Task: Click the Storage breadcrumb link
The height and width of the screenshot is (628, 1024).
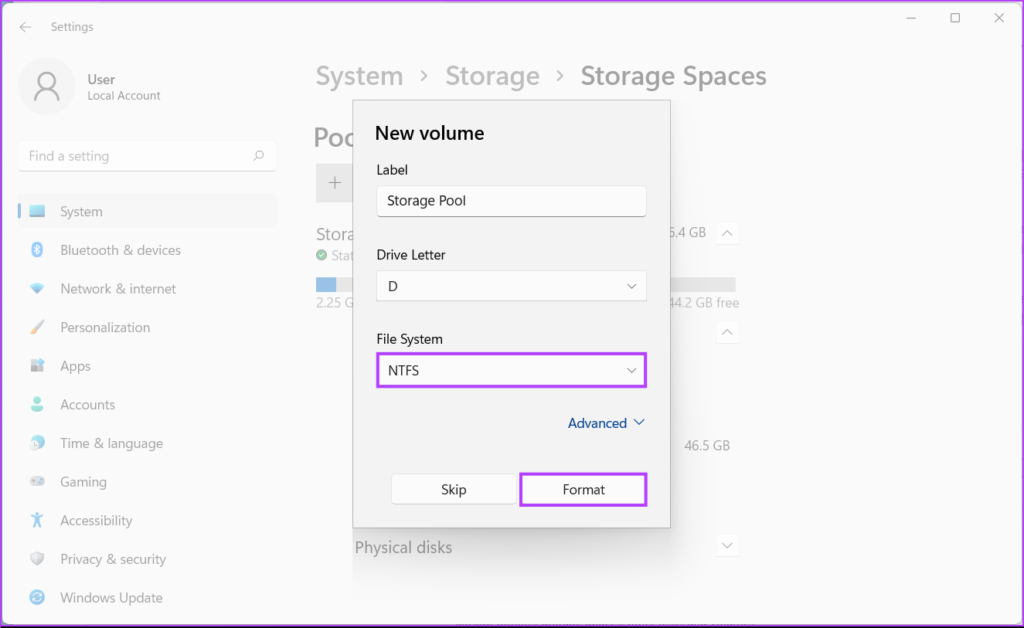Action: point(492,76)
